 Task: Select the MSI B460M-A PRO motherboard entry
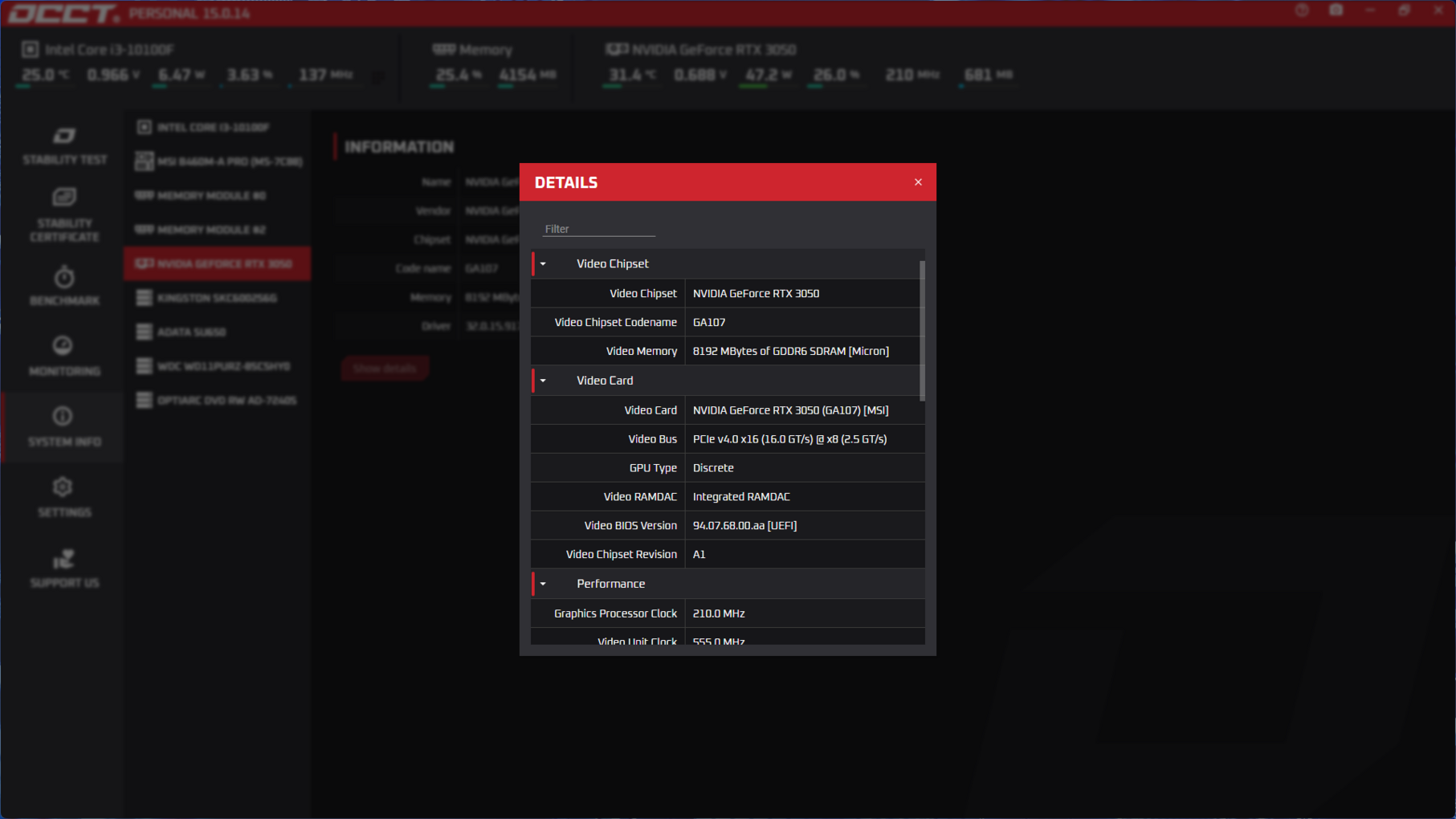coord(217,161)
